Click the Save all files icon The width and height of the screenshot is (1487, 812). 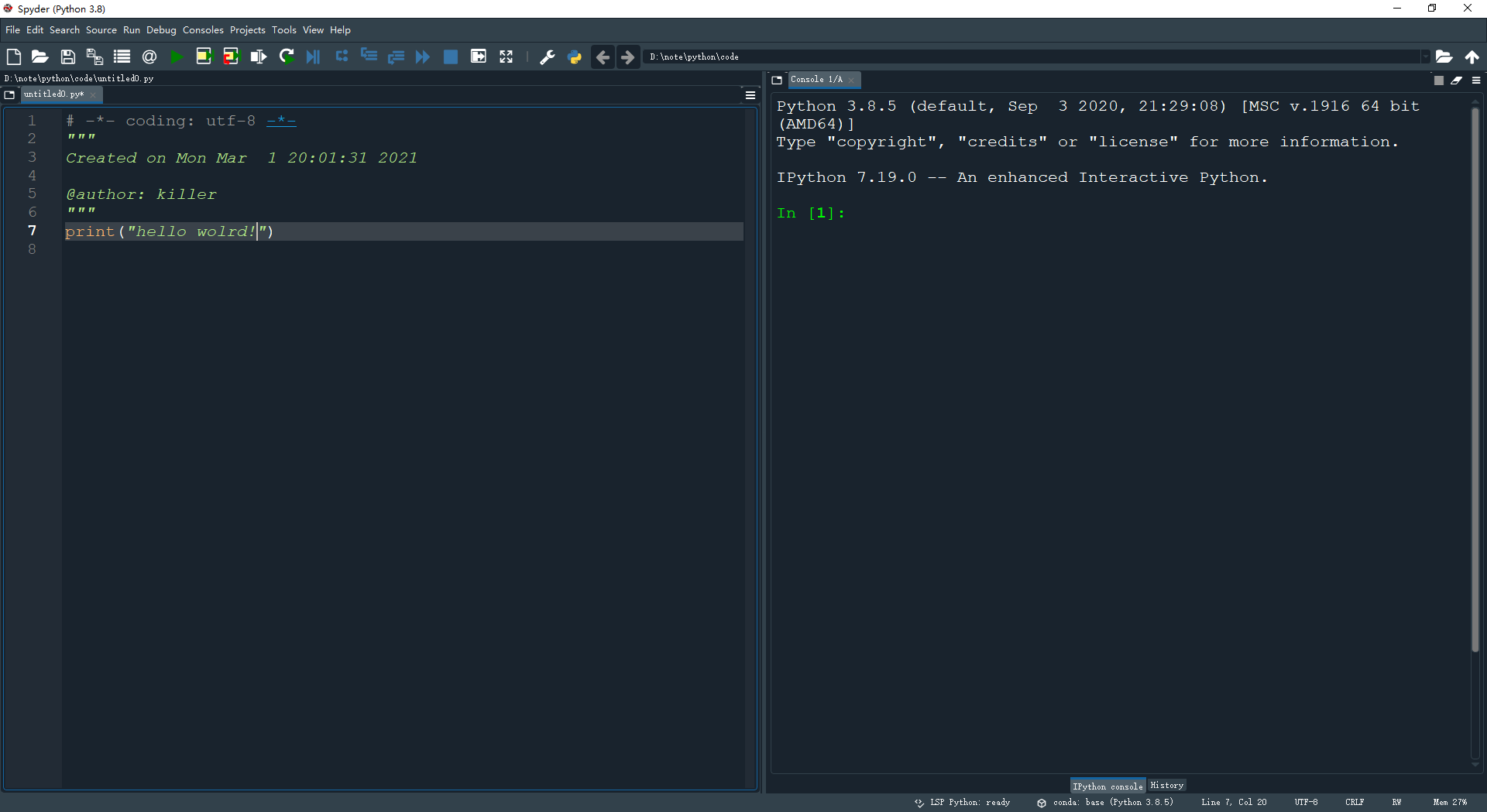pos(94,57)
